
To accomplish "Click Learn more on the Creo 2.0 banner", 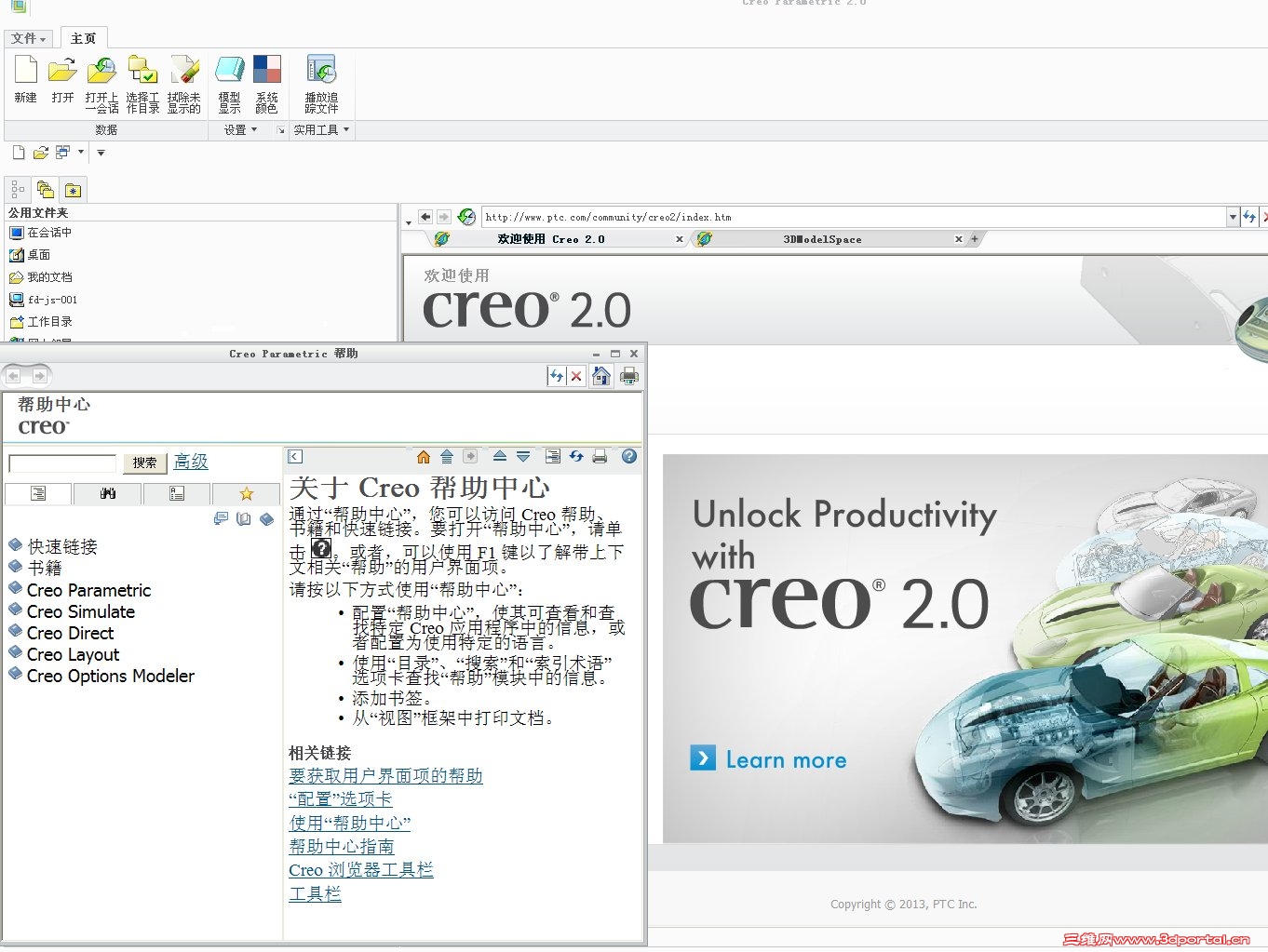I will click(x=769, y=759).
